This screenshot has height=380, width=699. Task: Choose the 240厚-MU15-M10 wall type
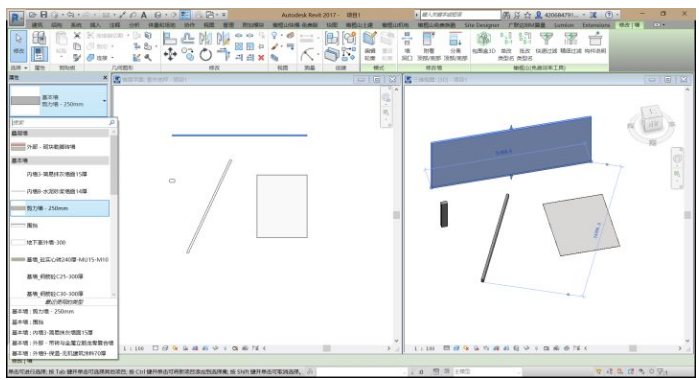(x=59, y=260)
